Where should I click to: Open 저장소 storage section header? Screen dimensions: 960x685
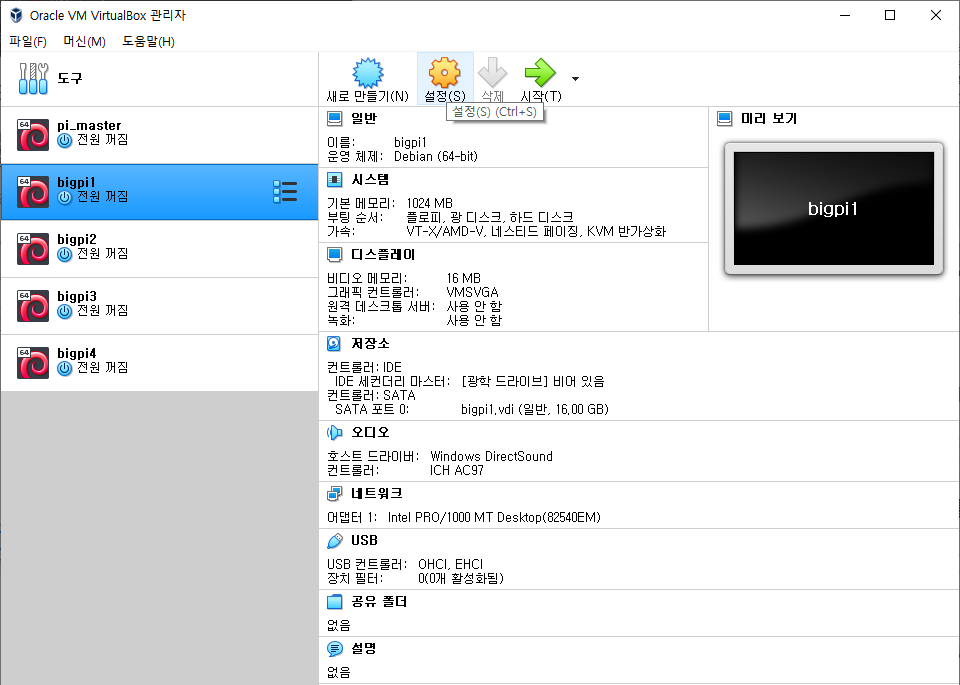pyautogui.click(x=370, y=343)
